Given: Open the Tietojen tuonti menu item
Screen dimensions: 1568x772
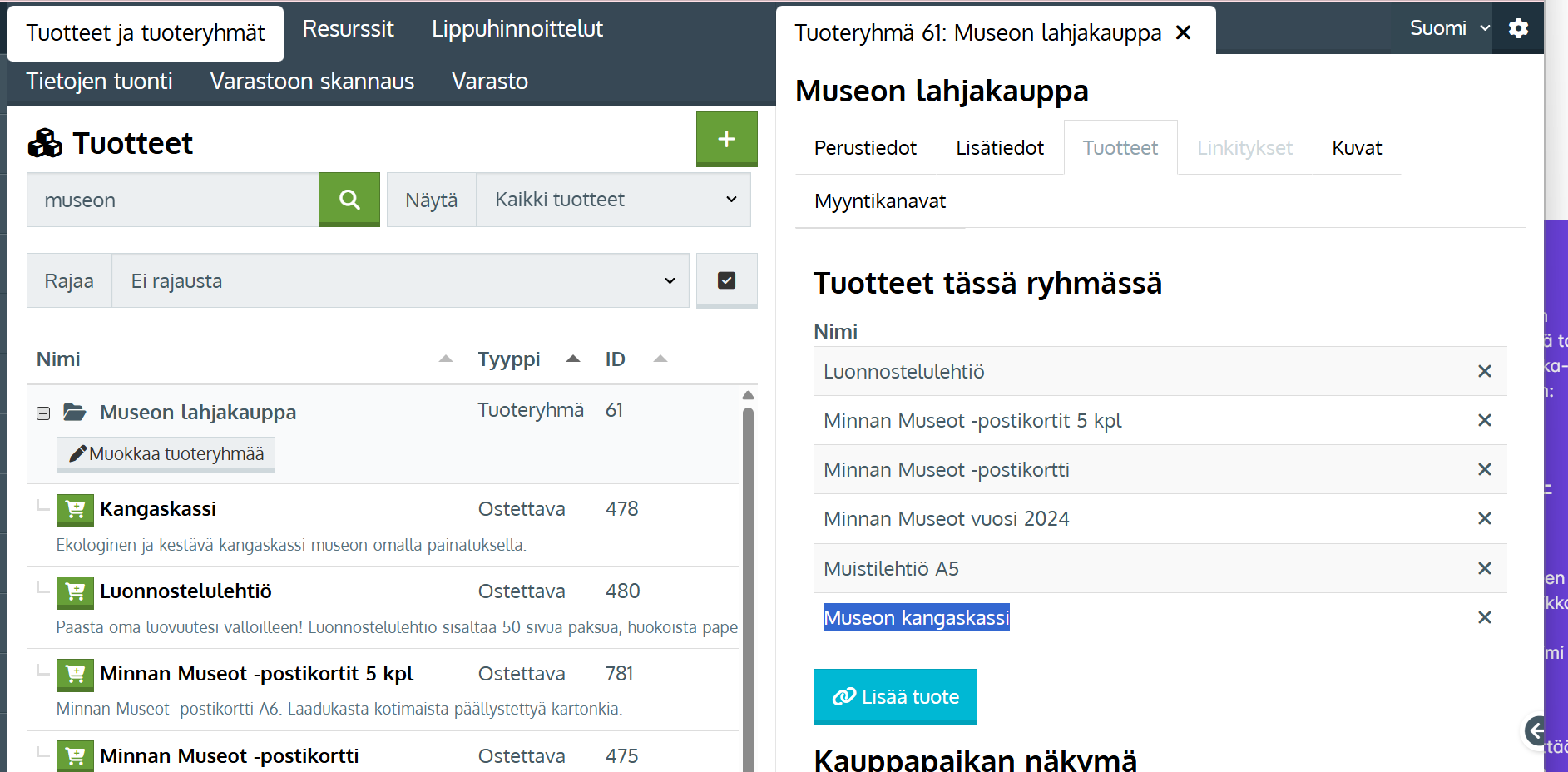Looking at the screenshot, I should point(99,81).
